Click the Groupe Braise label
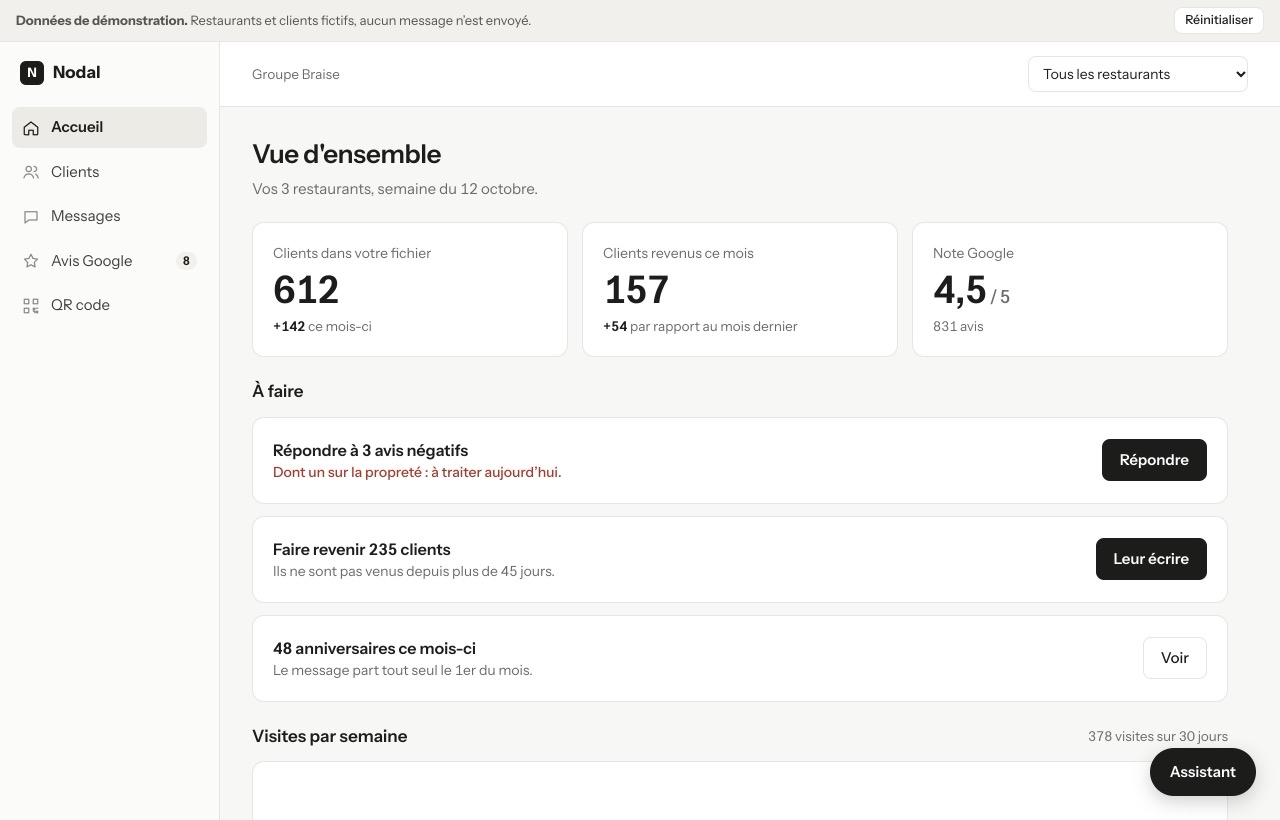This screenshot has width=1280, height=820. (x=296, y=74)
